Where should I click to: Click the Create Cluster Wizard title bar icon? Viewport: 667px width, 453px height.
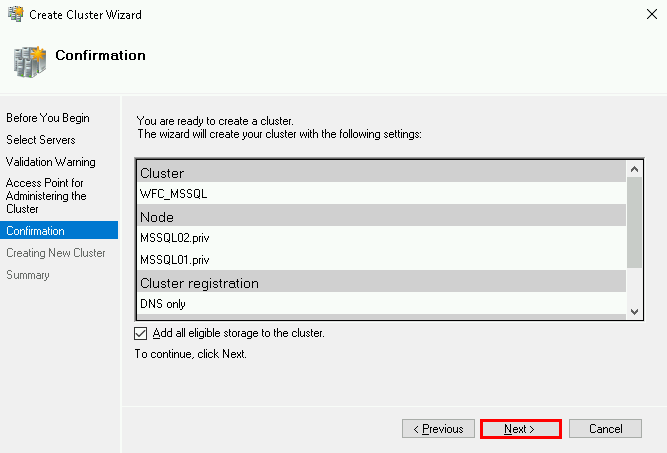[x=14, y=15]
